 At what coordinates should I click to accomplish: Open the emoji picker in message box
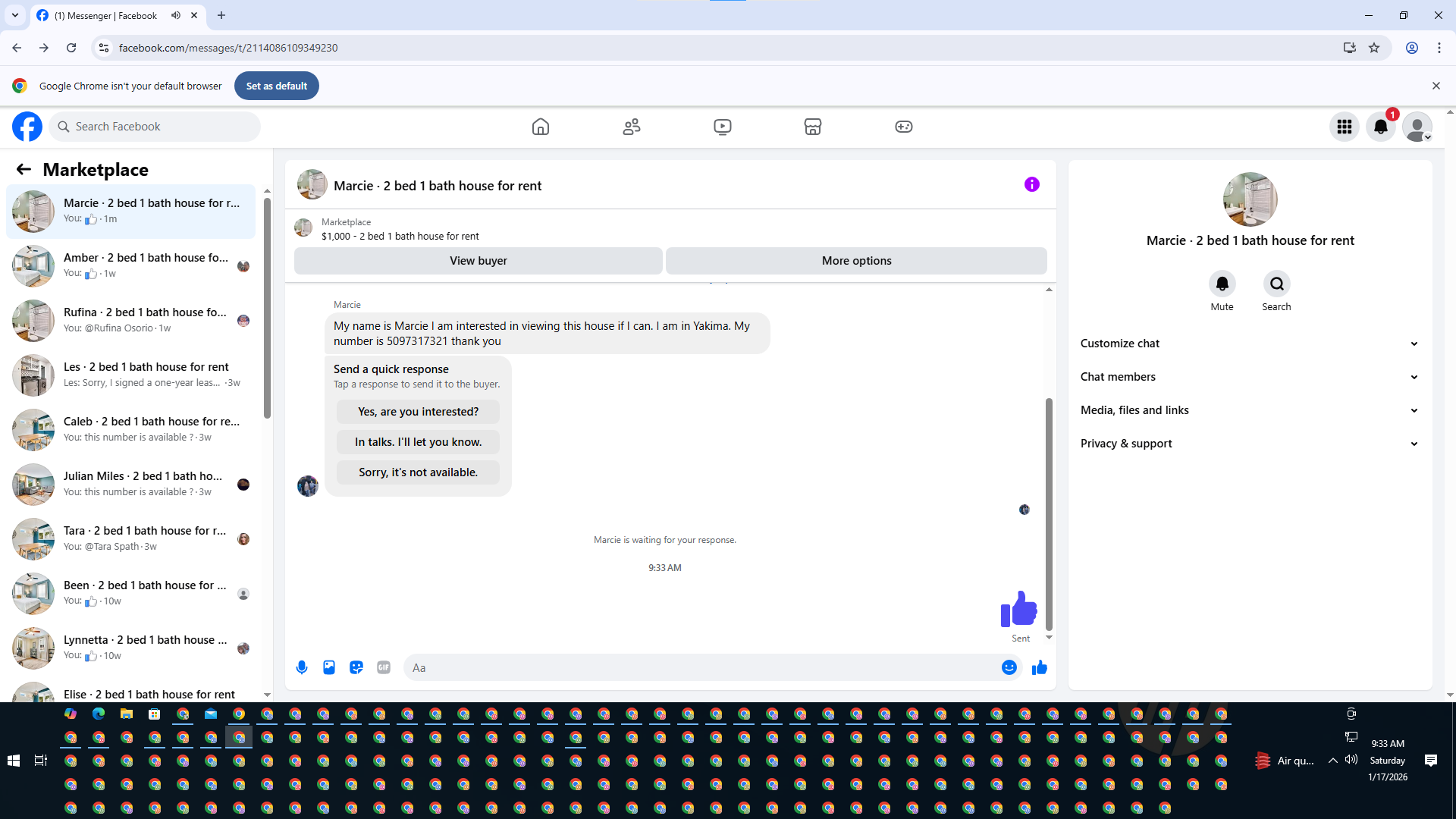1009,667
